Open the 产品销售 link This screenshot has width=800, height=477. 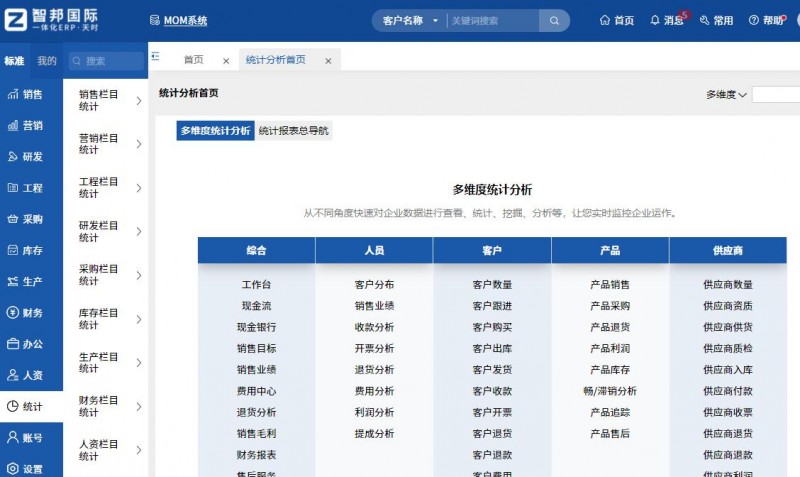coord(610,285)
